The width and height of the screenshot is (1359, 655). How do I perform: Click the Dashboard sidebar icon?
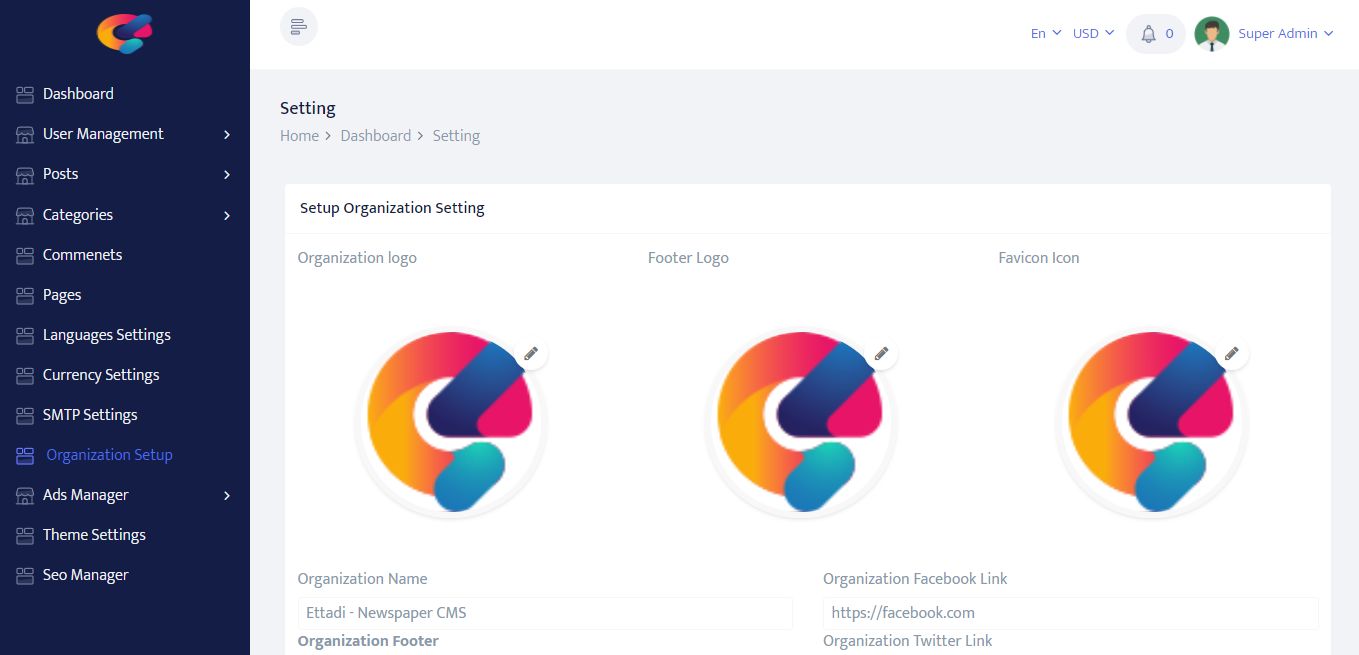pyautogui.click(x=25, y=94)
